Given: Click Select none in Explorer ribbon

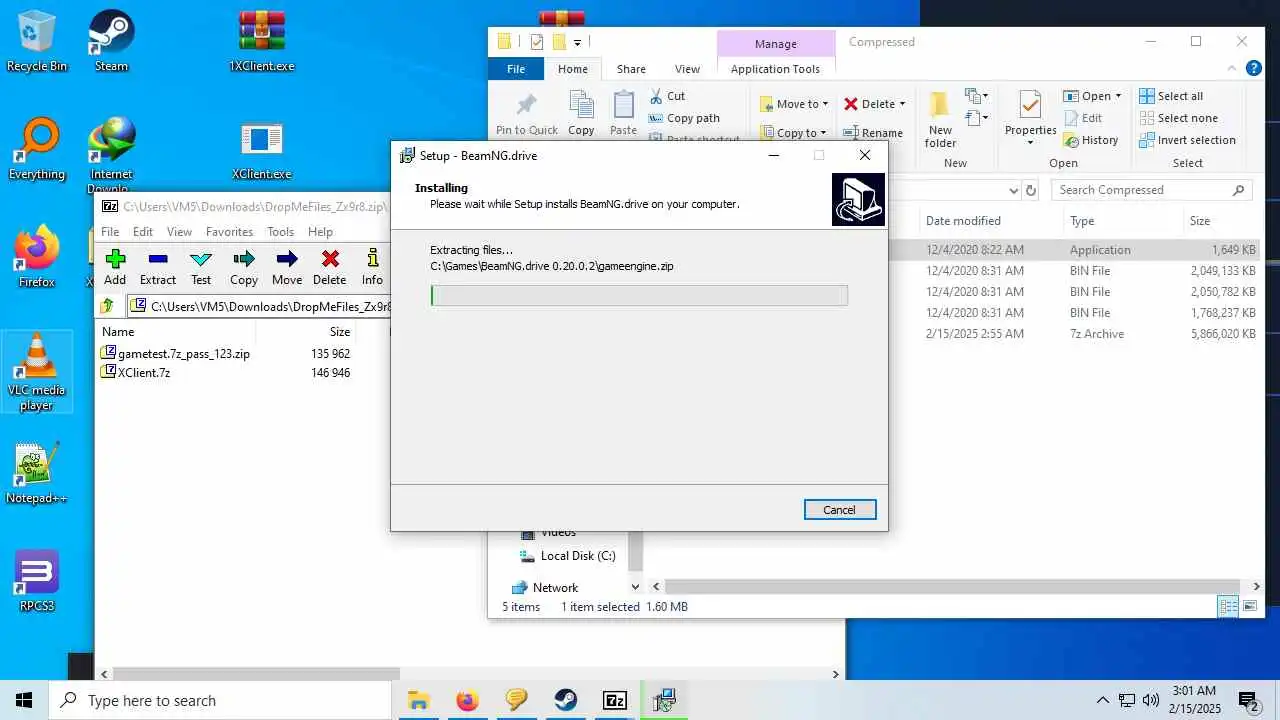Looking at the screenshot, I should tap(1178, 118).
